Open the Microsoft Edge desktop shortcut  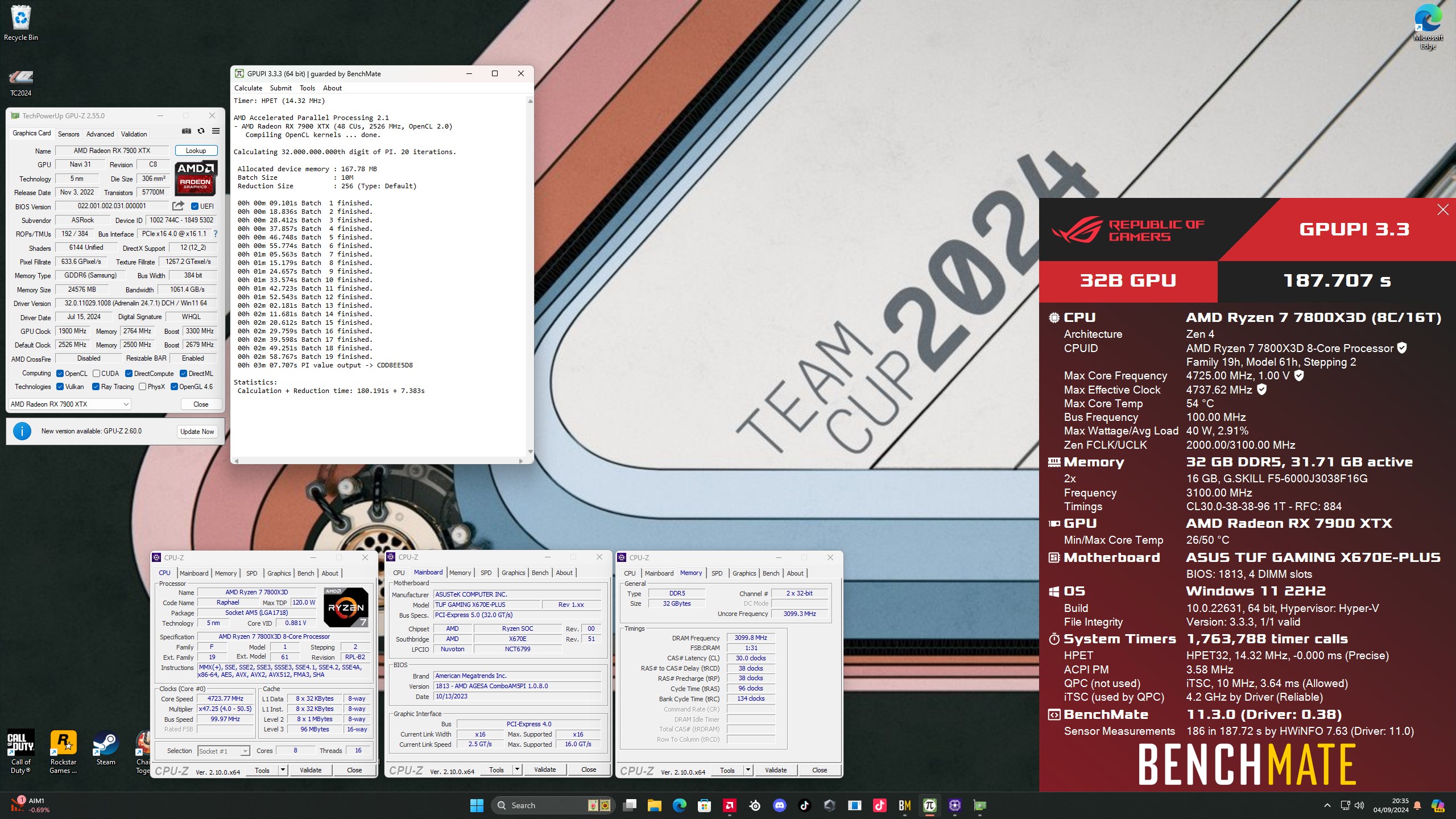pos(1428,27)
